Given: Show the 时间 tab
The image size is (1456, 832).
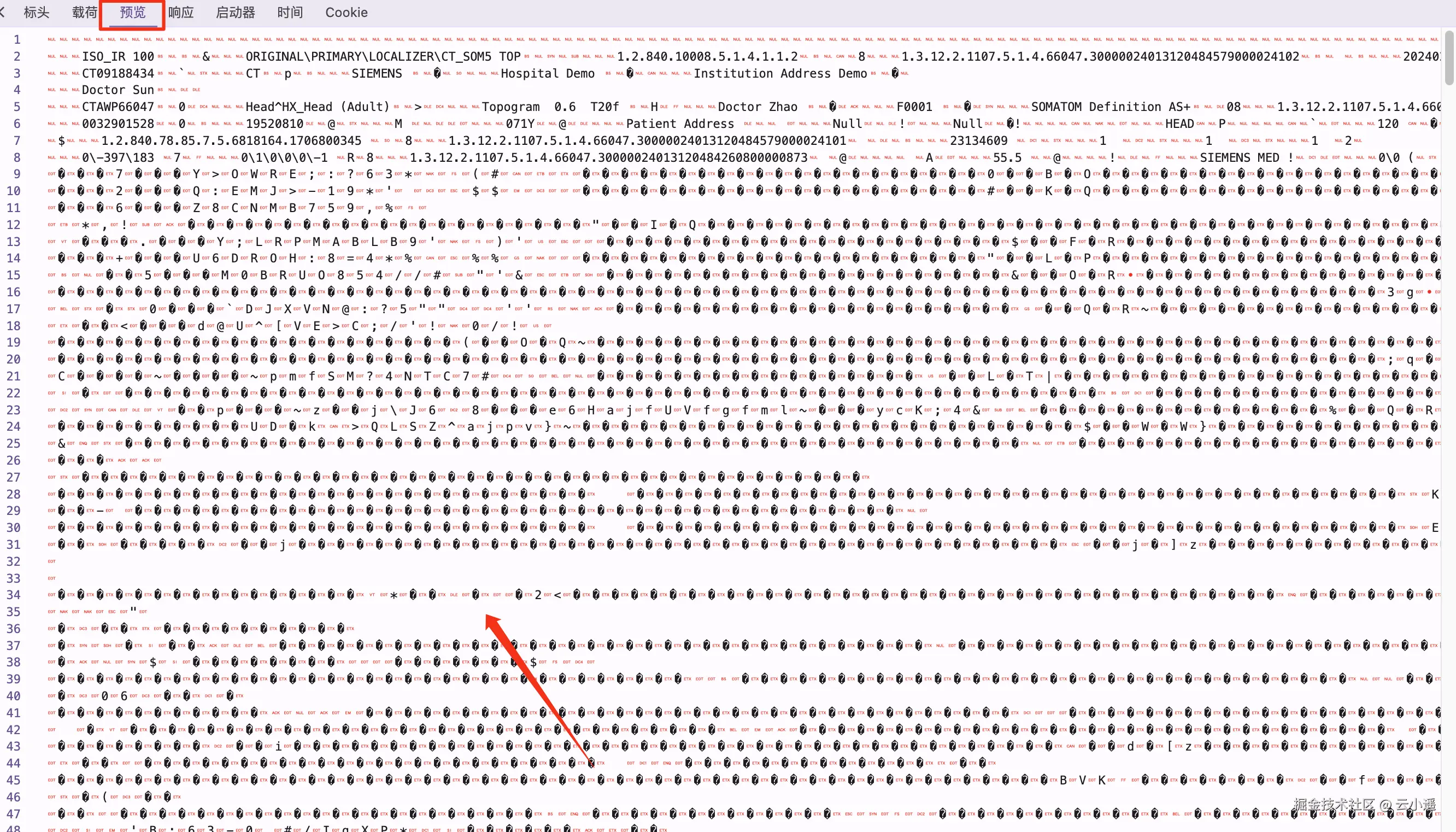Looking at the screenshot, I should point(290,13).
